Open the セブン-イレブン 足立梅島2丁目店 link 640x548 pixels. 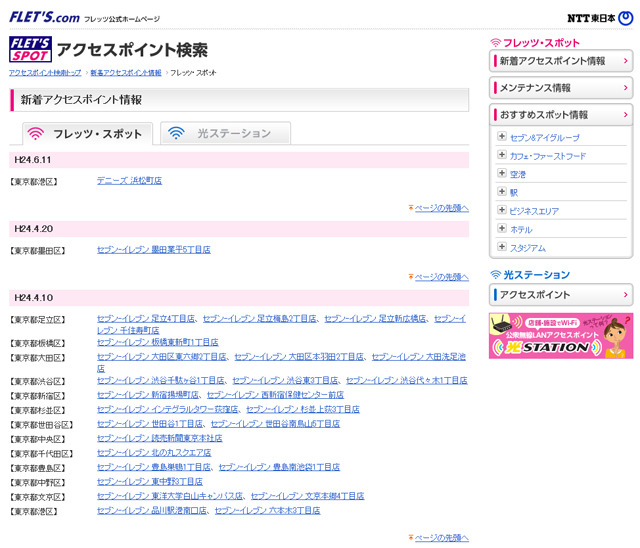tap(260, 319)
